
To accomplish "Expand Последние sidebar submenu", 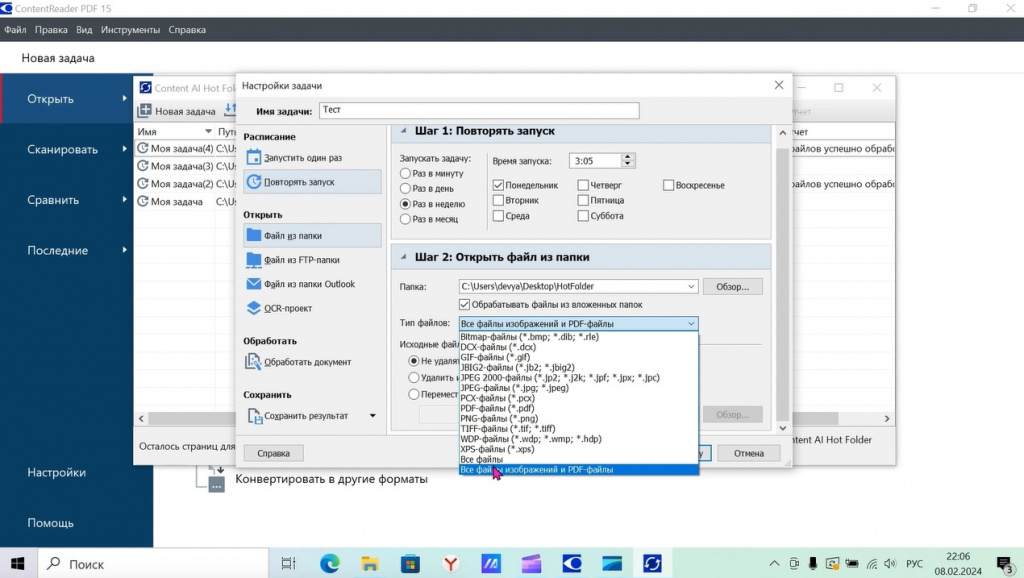I will click(x=124, y=249).
